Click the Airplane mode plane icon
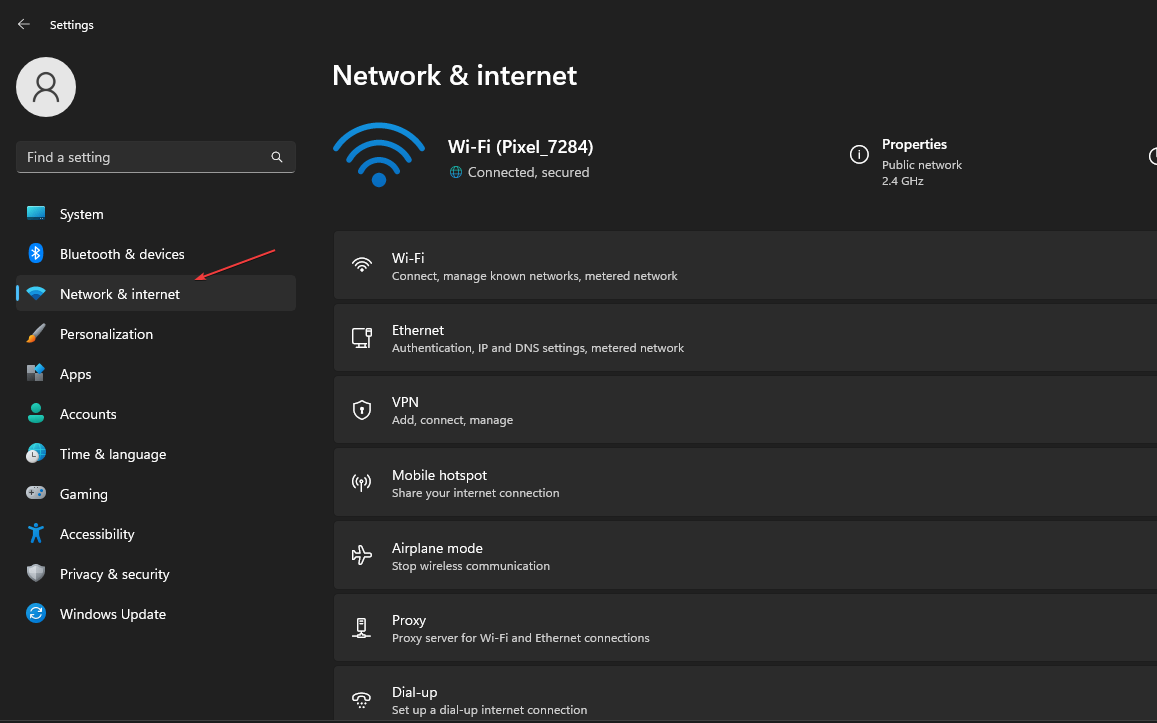Screen dimensions: 1157x723 click(362, 556)
